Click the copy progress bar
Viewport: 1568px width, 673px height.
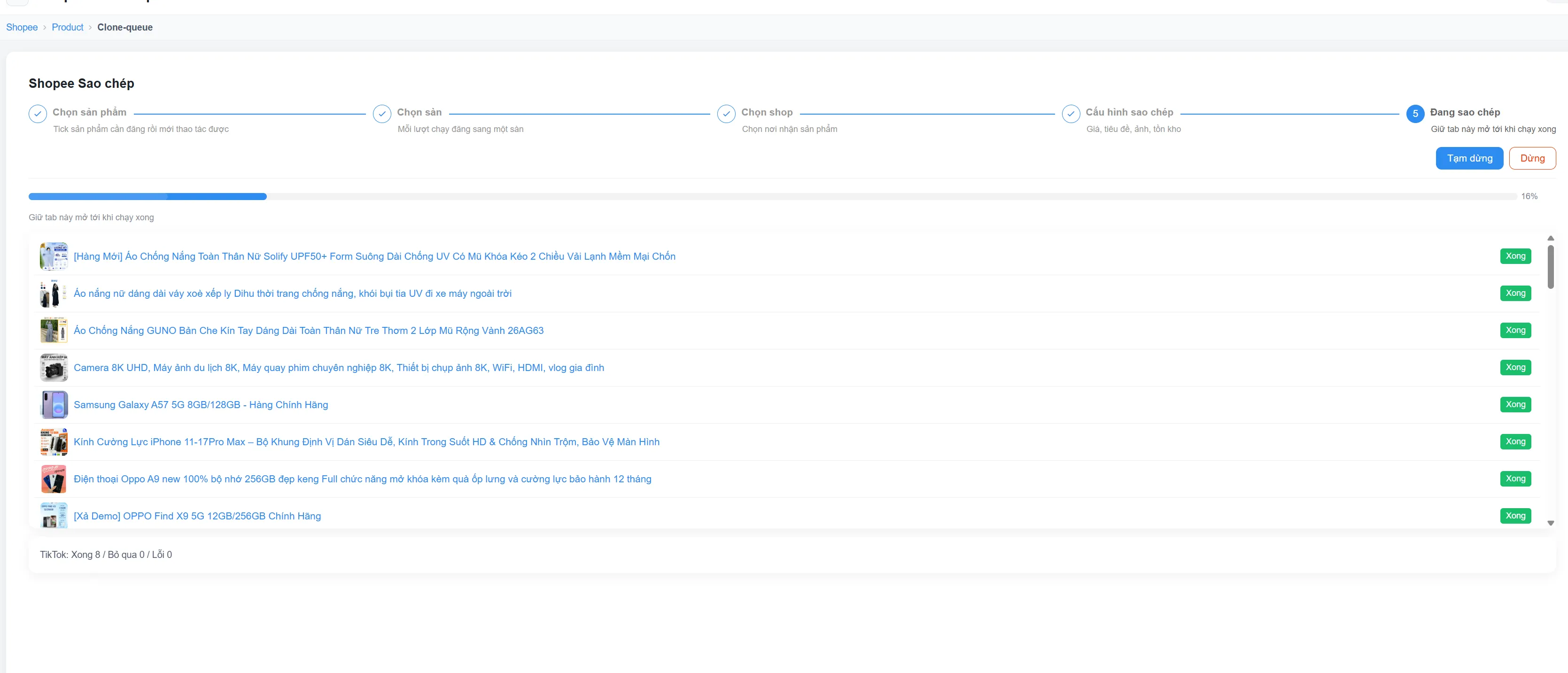click(x=772, y=196)
